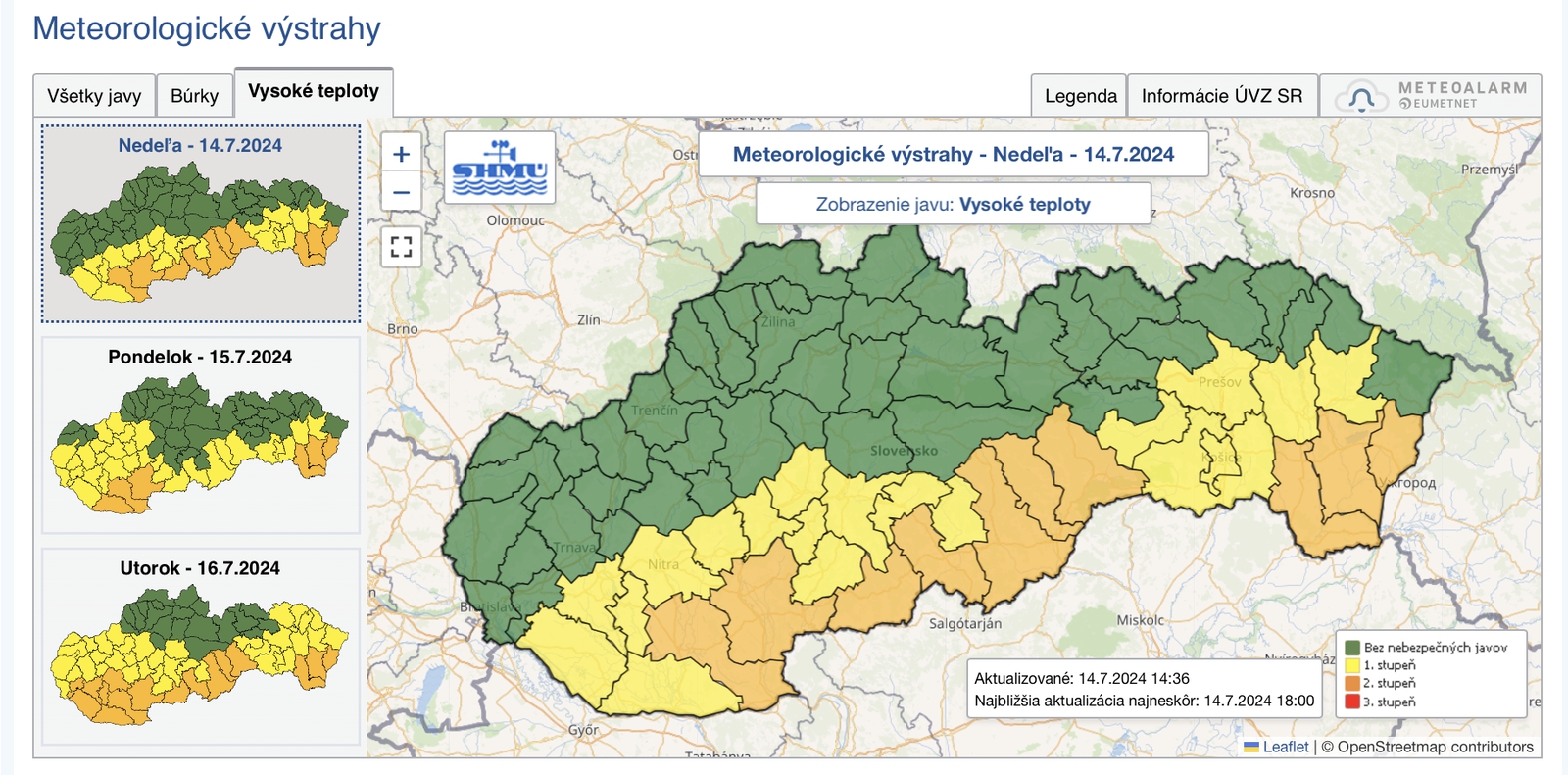Click the SHMU logo on the map

point(500,168)
